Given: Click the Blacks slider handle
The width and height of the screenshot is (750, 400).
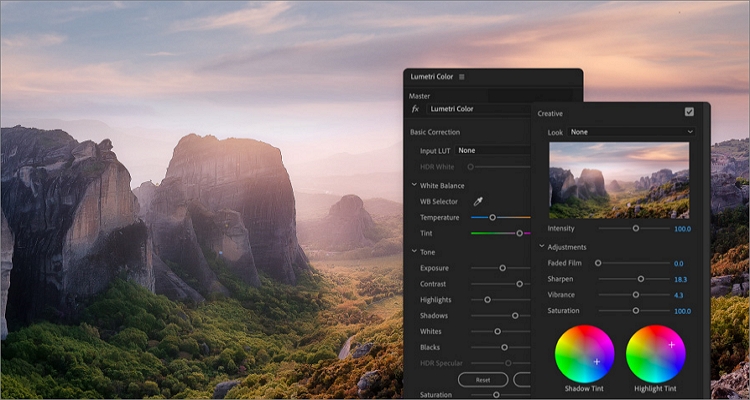Looking at the screenshot, I should click(504, 347).
